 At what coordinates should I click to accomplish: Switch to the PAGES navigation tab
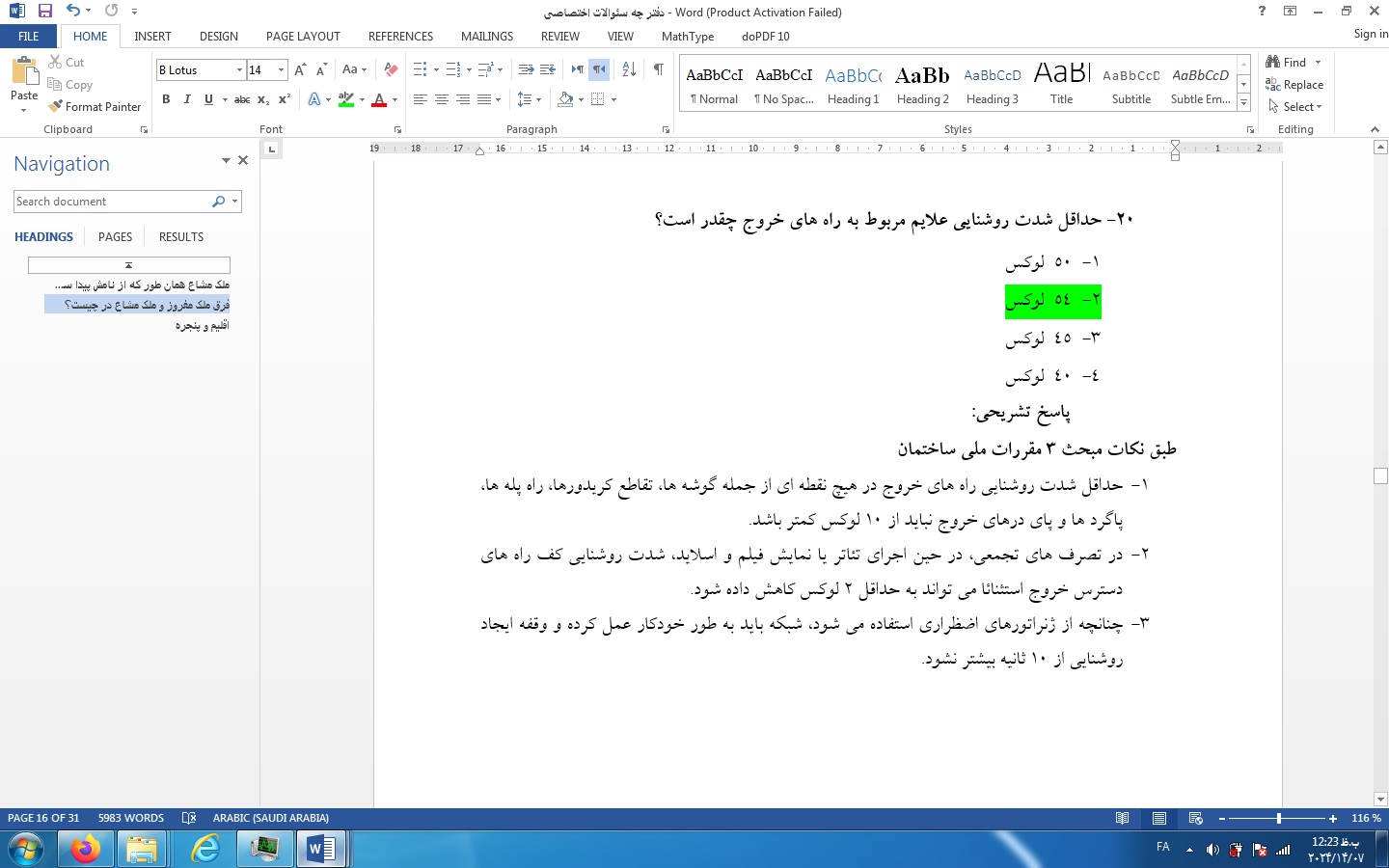(115, 237)
